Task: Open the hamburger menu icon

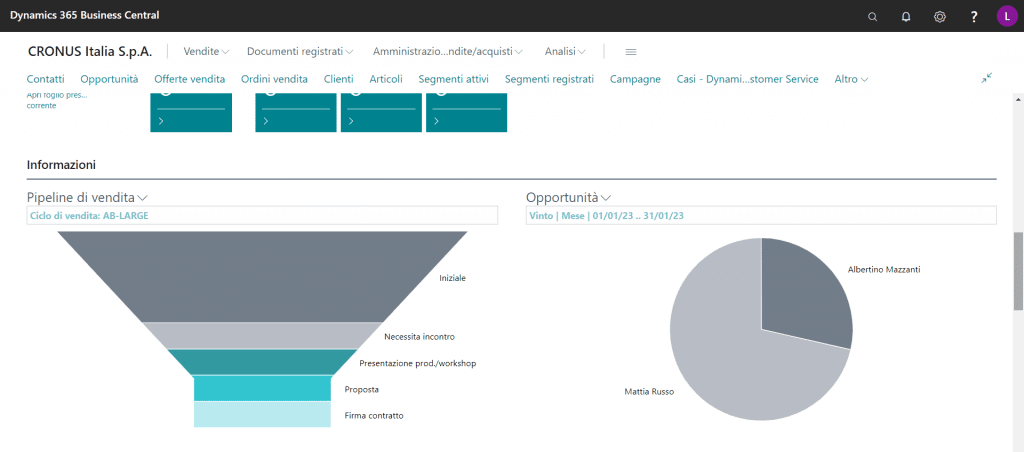Action: pyautogui.click(x=631, y=52)
